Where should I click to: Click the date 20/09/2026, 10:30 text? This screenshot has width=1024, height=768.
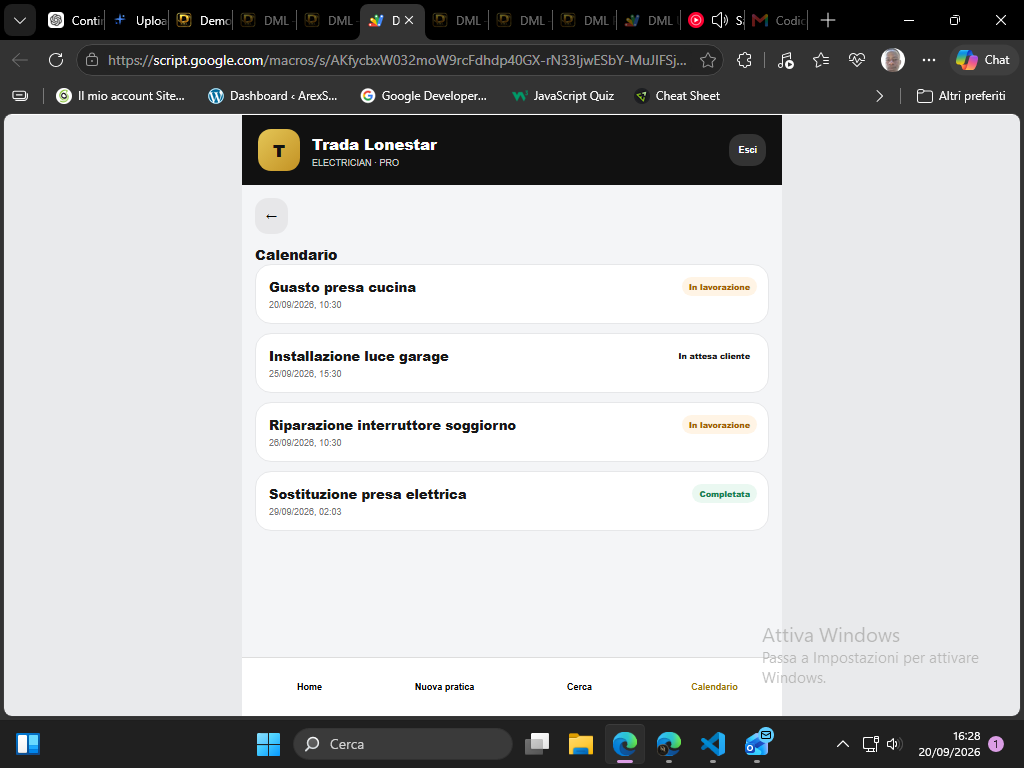click(305, 304)
